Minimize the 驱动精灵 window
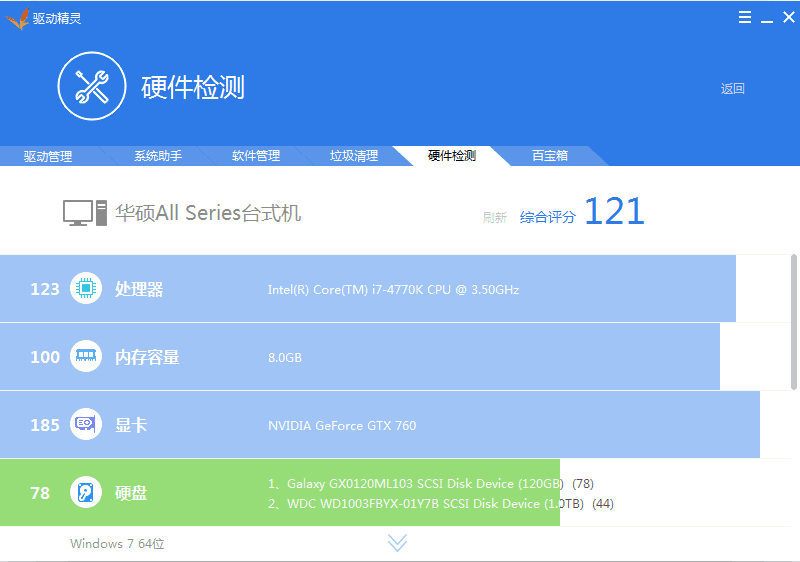Image resolution: width=800 pixels, height=562 pixels. 767,21
